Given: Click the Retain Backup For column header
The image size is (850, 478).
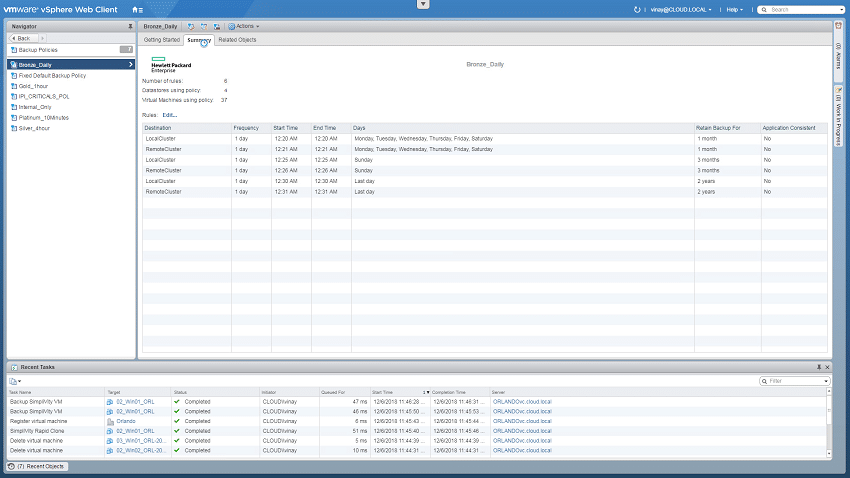Looking at the screenshot, I should click(727, 128).
